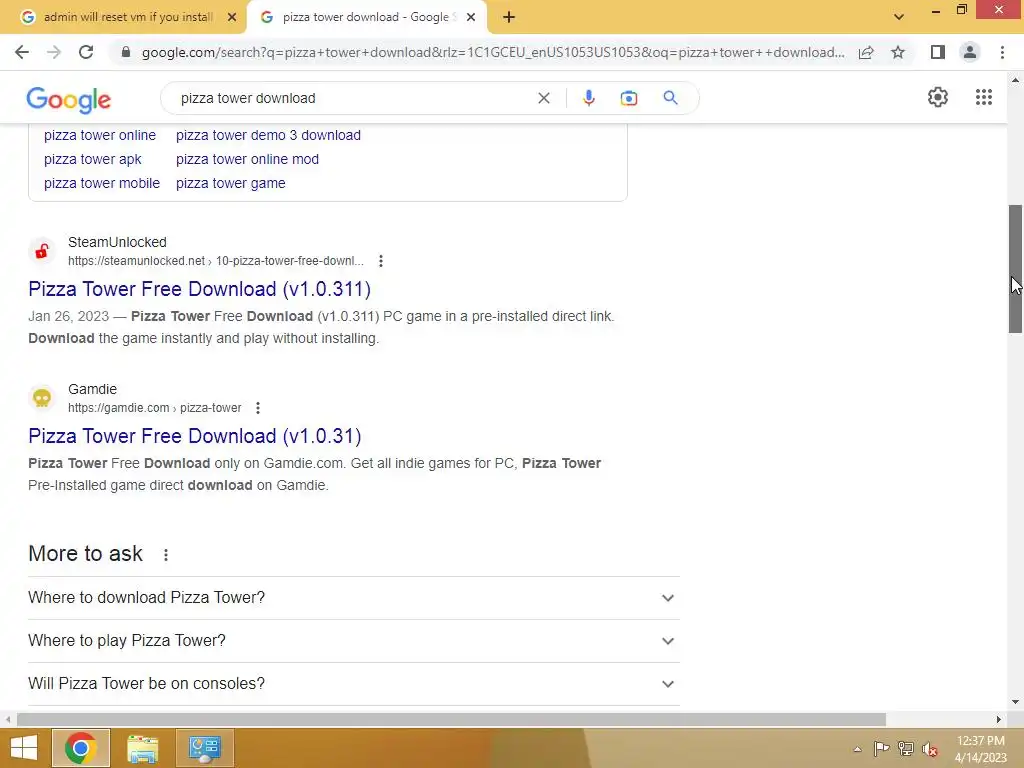The height and width of the screenshot is (768, 1024).
Task: Close the pizza tower download tab
Action: pyautogui.click(x=471, y=17)
